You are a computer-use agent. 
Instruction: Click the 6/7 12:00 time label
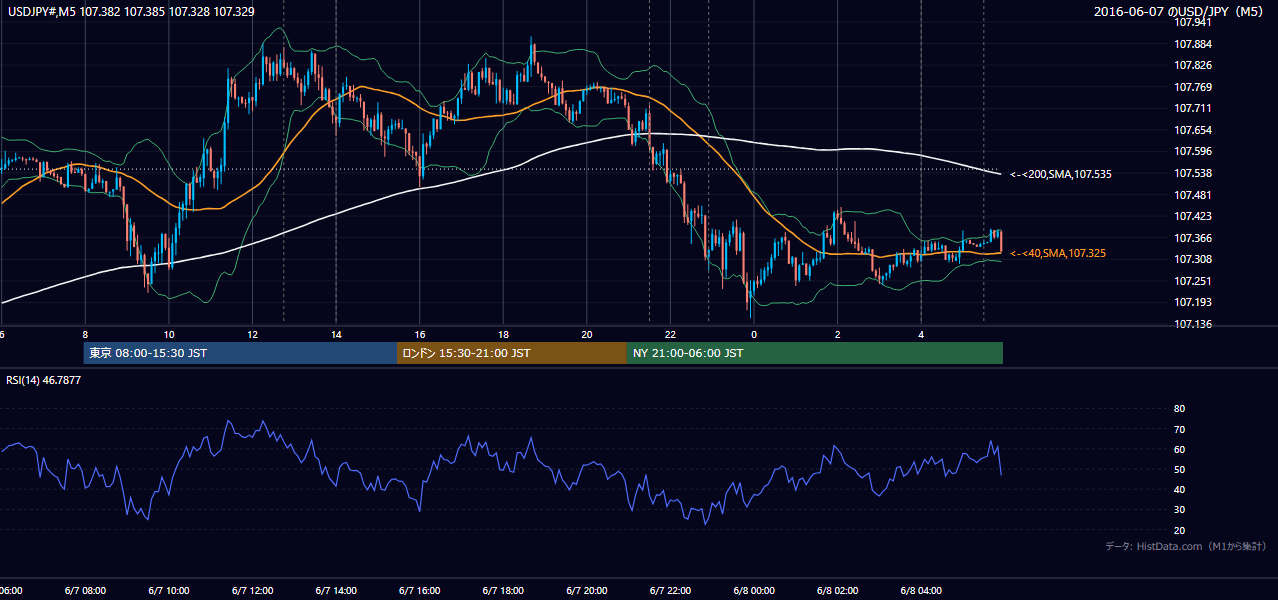(x=253, y=590)
